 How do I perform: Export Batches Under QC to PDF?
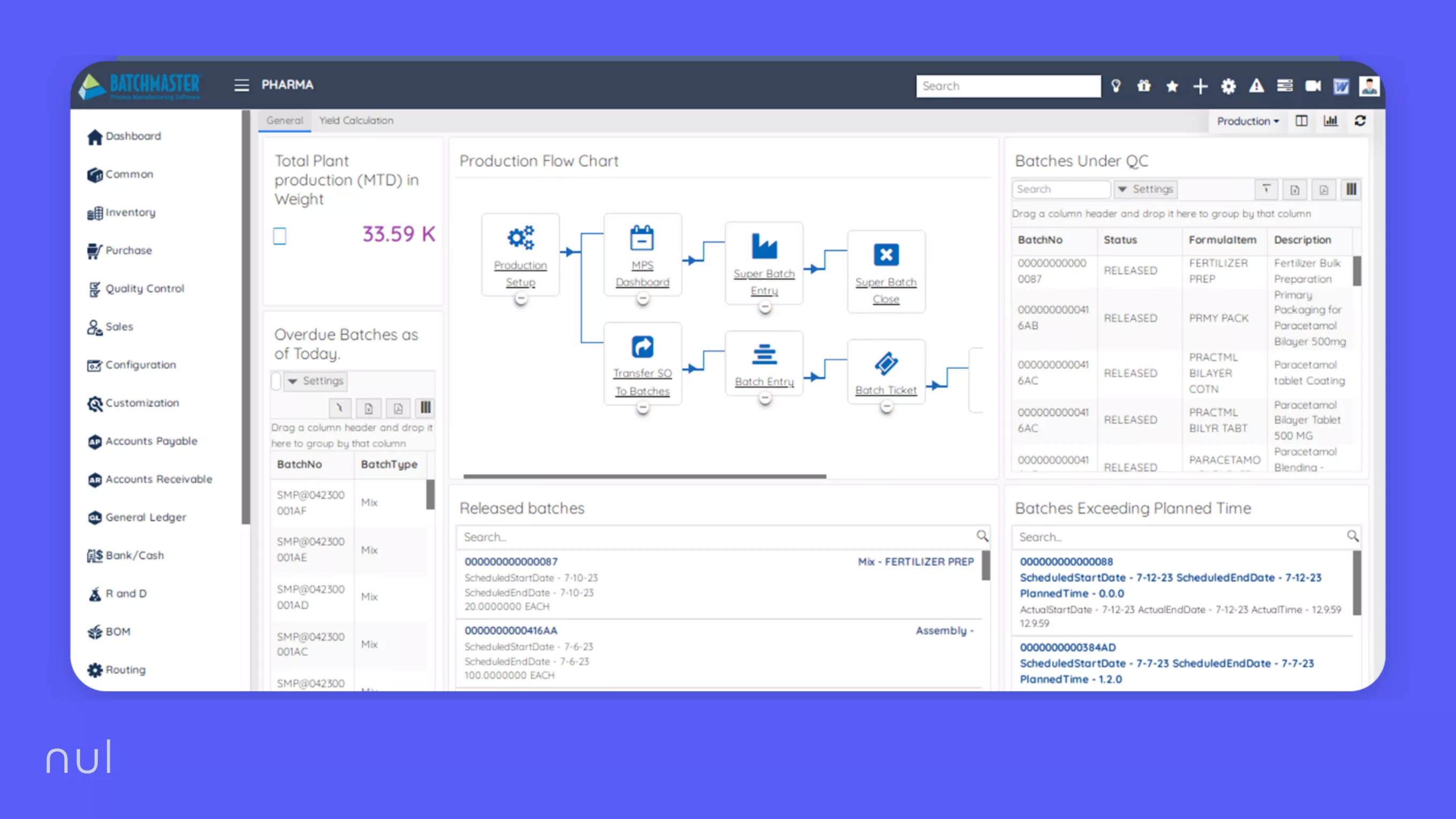point(1323,189)
